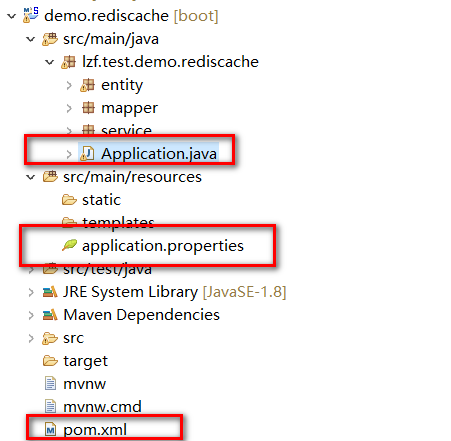451x441 pixels.
Task: Select the Maven Dependencies label
Action: [141, 315]
